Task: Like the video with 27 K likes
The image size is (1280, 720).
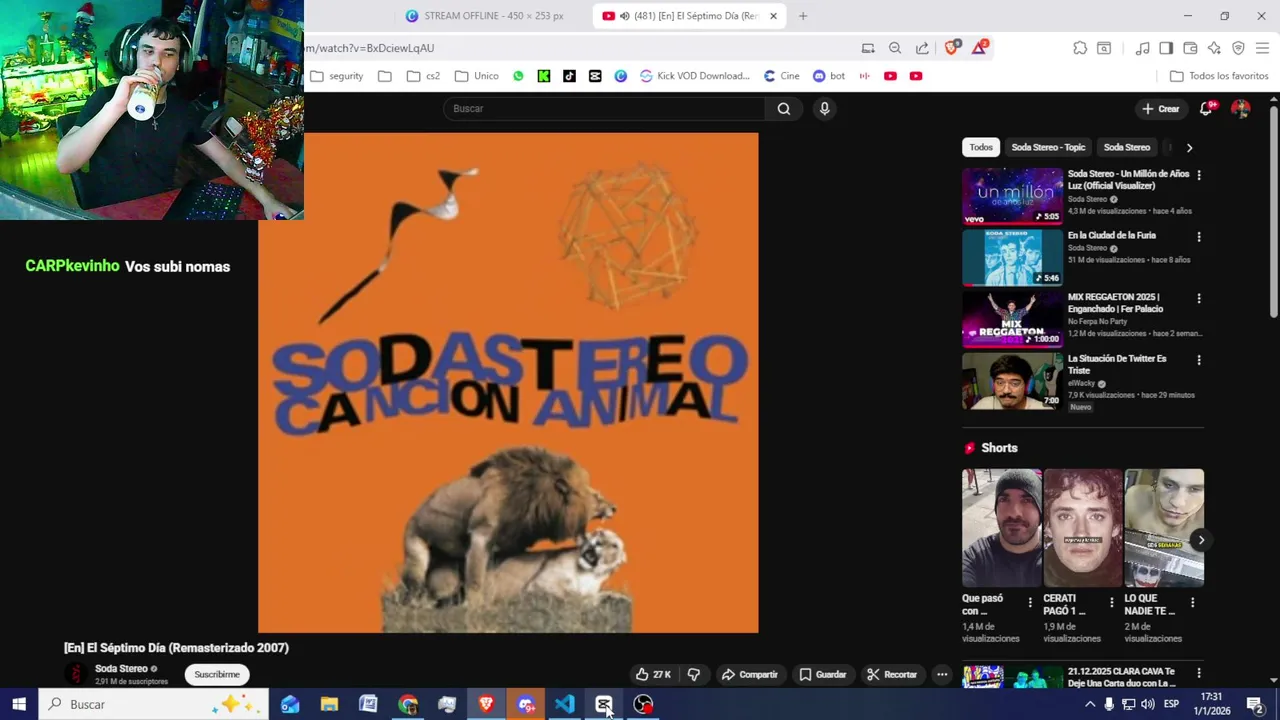Action: point(653,675)
